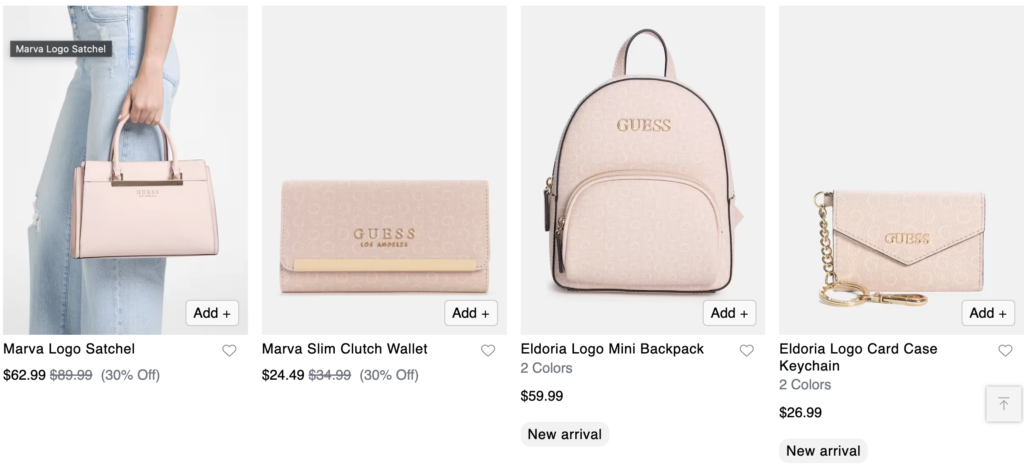Toggle wishlist heart for Marva Slim Clutch Wallet
The height and width of the screenshot is (467, 1024).
point(488,351)
